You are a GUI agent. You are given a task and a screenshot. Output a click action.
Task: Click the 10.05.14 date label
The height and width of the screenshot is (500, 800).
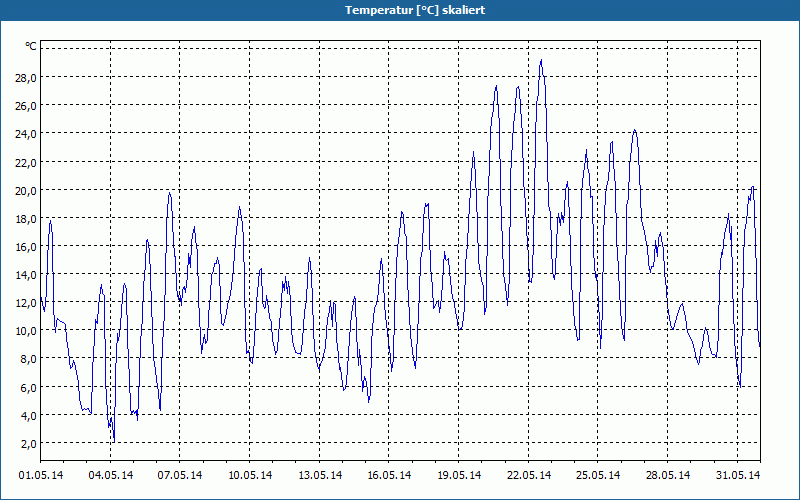pos(250,475)
